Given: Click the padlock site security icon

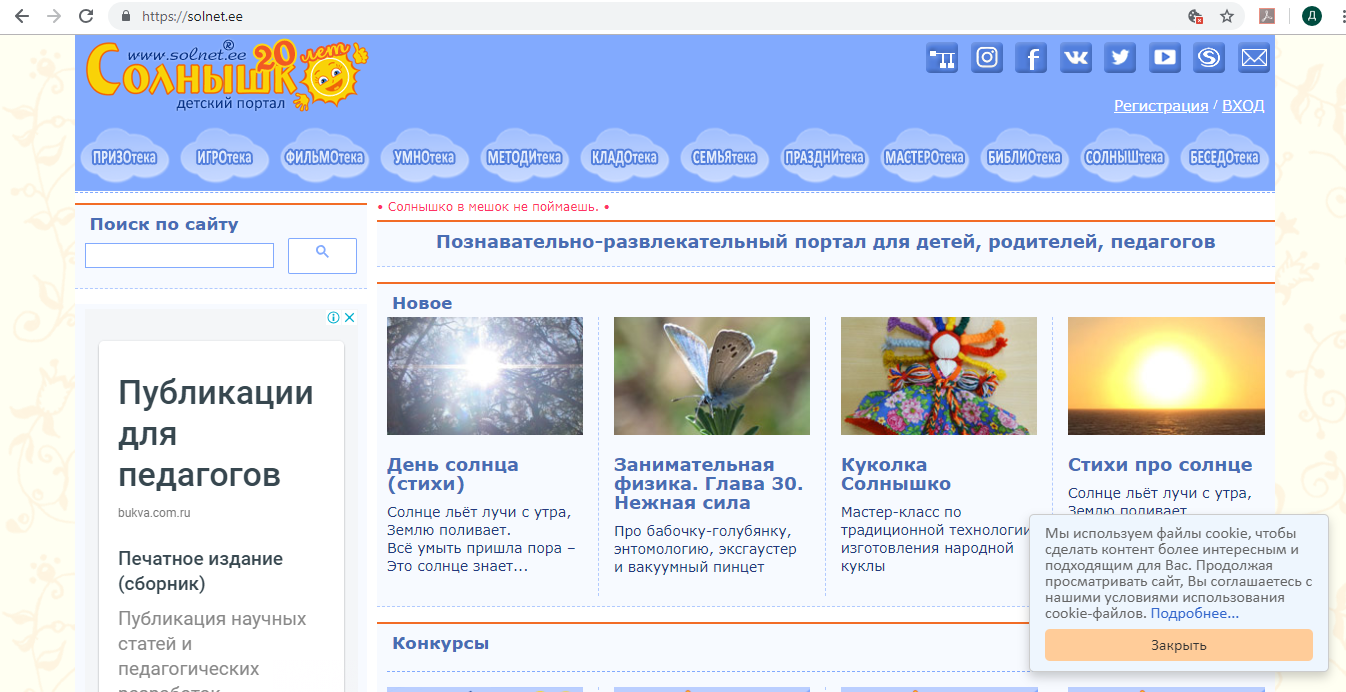Looking at the screenshot, I should 126,16.
